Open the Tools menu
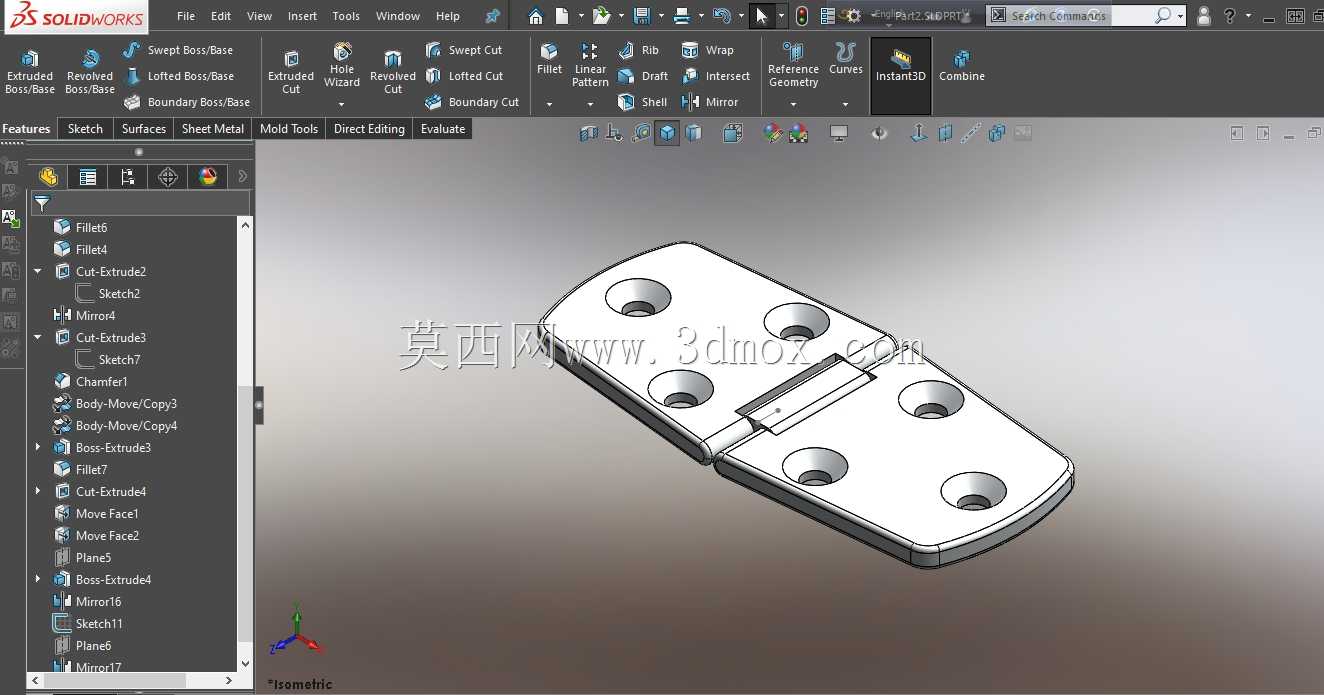The width and height of the screenshot is (1324, 695). click(x=346, y=16)
